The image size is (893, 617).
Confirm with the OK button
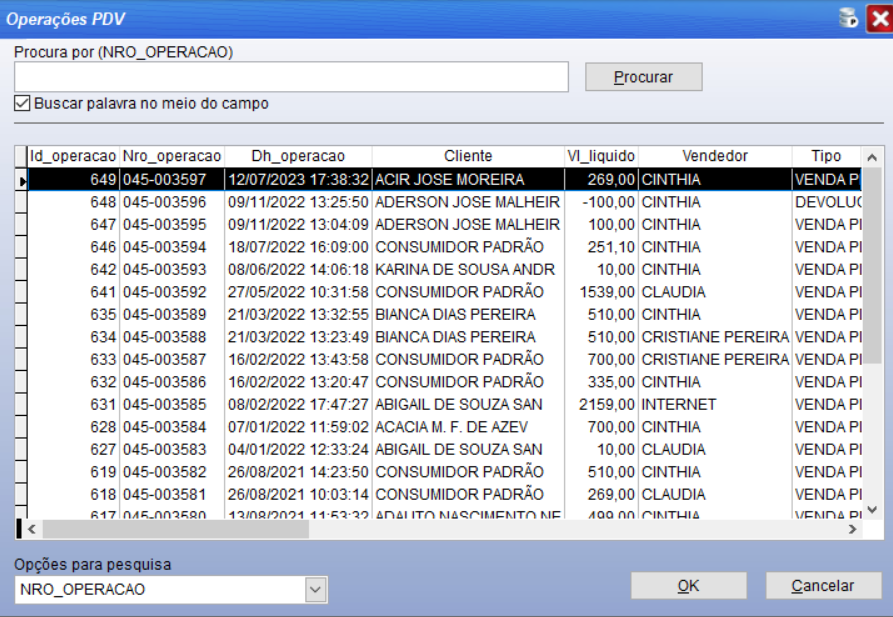pos(688,586)
